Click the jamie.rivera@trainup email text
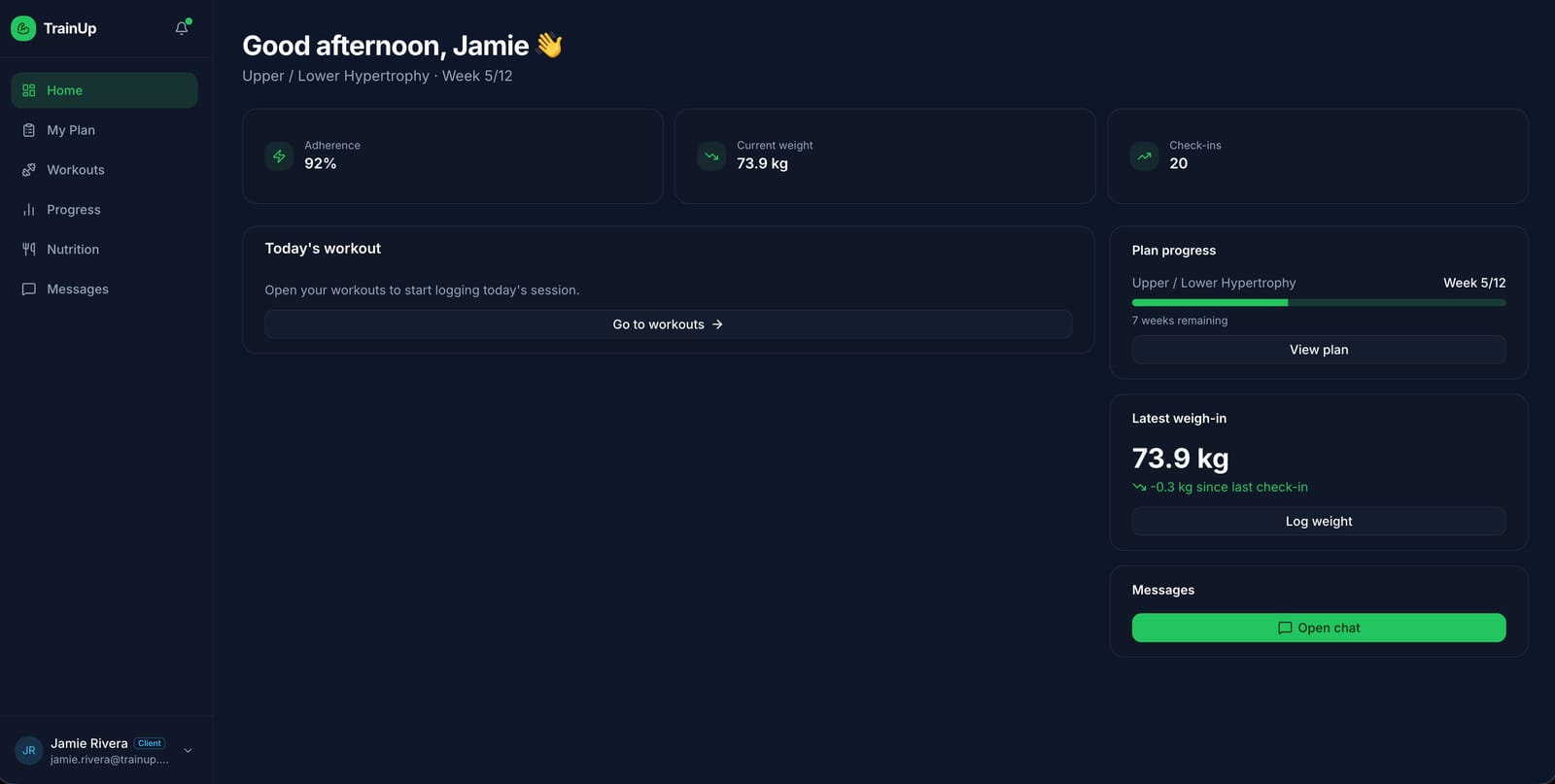 (x=110, y=760)
